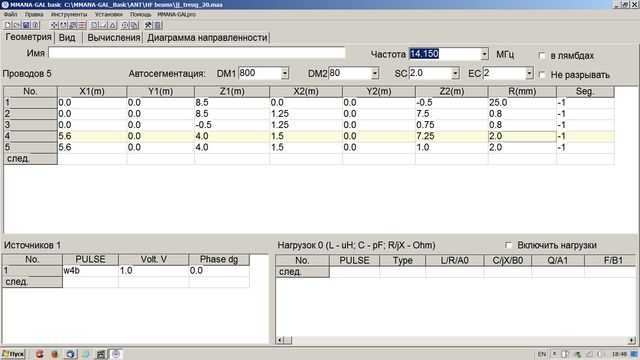The width and height of the screenshot is (640, 360).
Task: Open the Пуск start button
Action: 13,354
